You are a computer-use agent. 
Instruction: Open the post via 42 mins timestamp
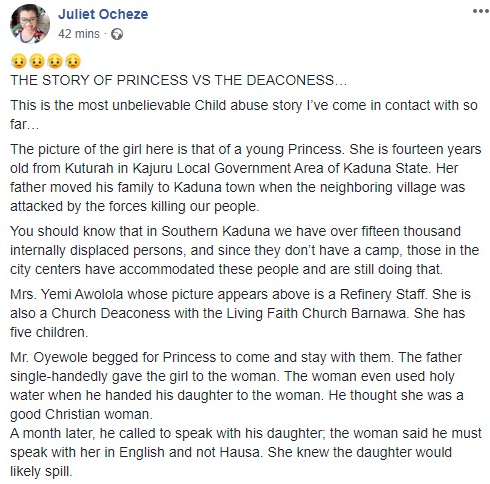click(x=79, y=34)
